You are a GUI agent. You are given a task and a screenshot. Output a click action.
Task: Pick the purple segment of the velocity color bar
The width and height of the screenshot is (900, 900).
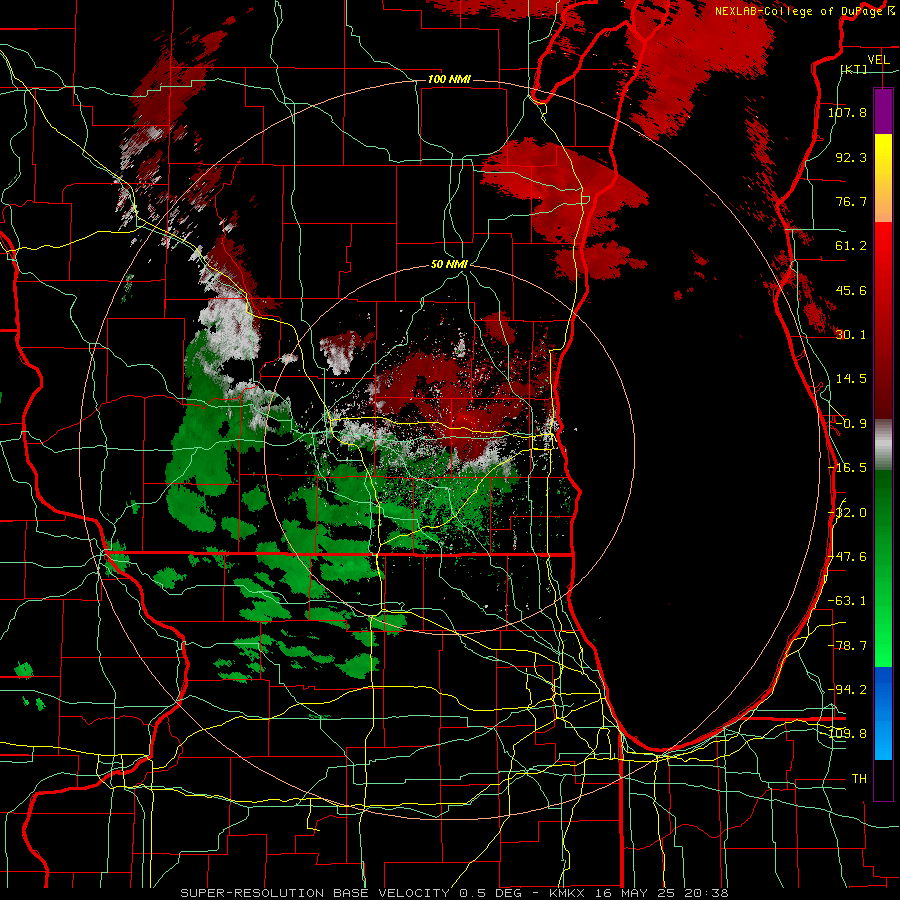click(x=883, y=111)
